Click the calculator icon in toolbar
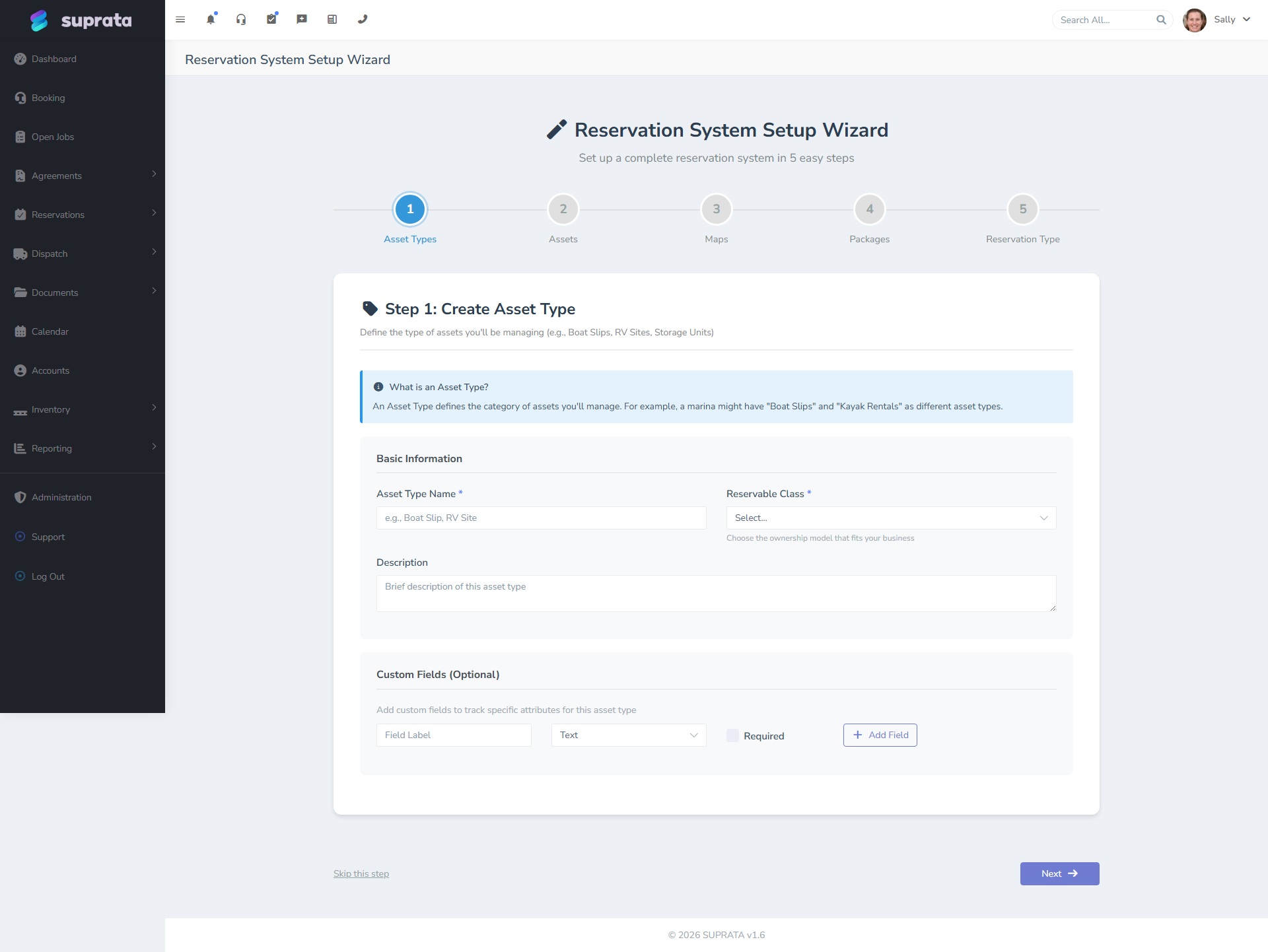1268x952 pixels. (x=332, y=20)
